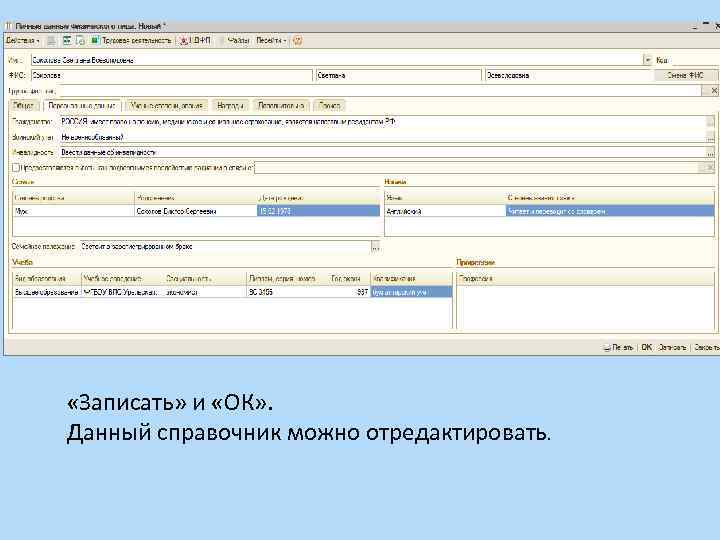Click the green table toolbar icon
Screen dimensions: 720x540
(67, 41)
